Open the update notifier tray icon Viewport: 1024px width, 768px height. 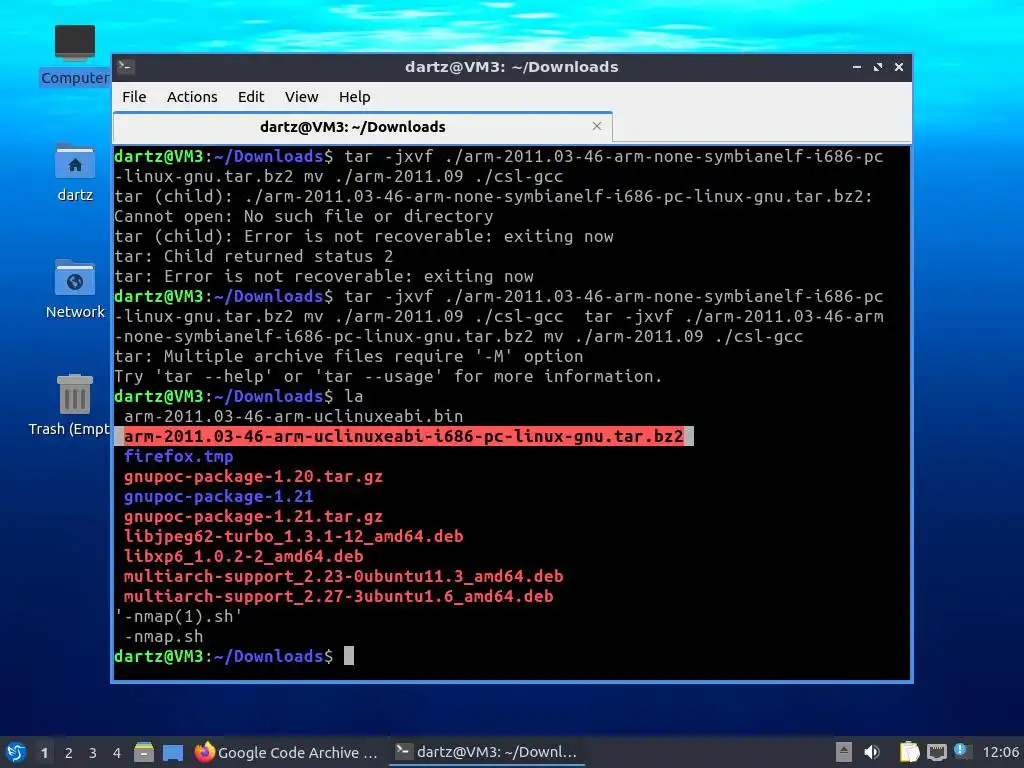tap(961, 750)
